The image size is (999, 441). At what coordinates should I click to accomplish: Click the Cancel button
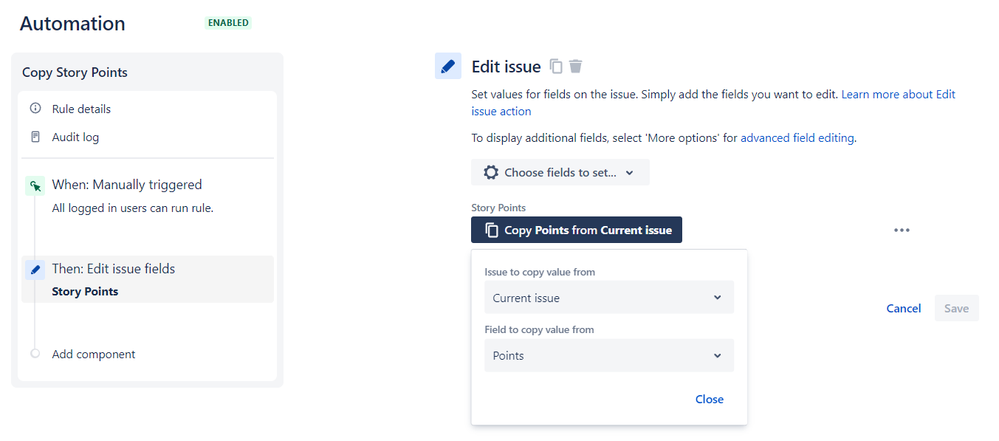[903, 308]
